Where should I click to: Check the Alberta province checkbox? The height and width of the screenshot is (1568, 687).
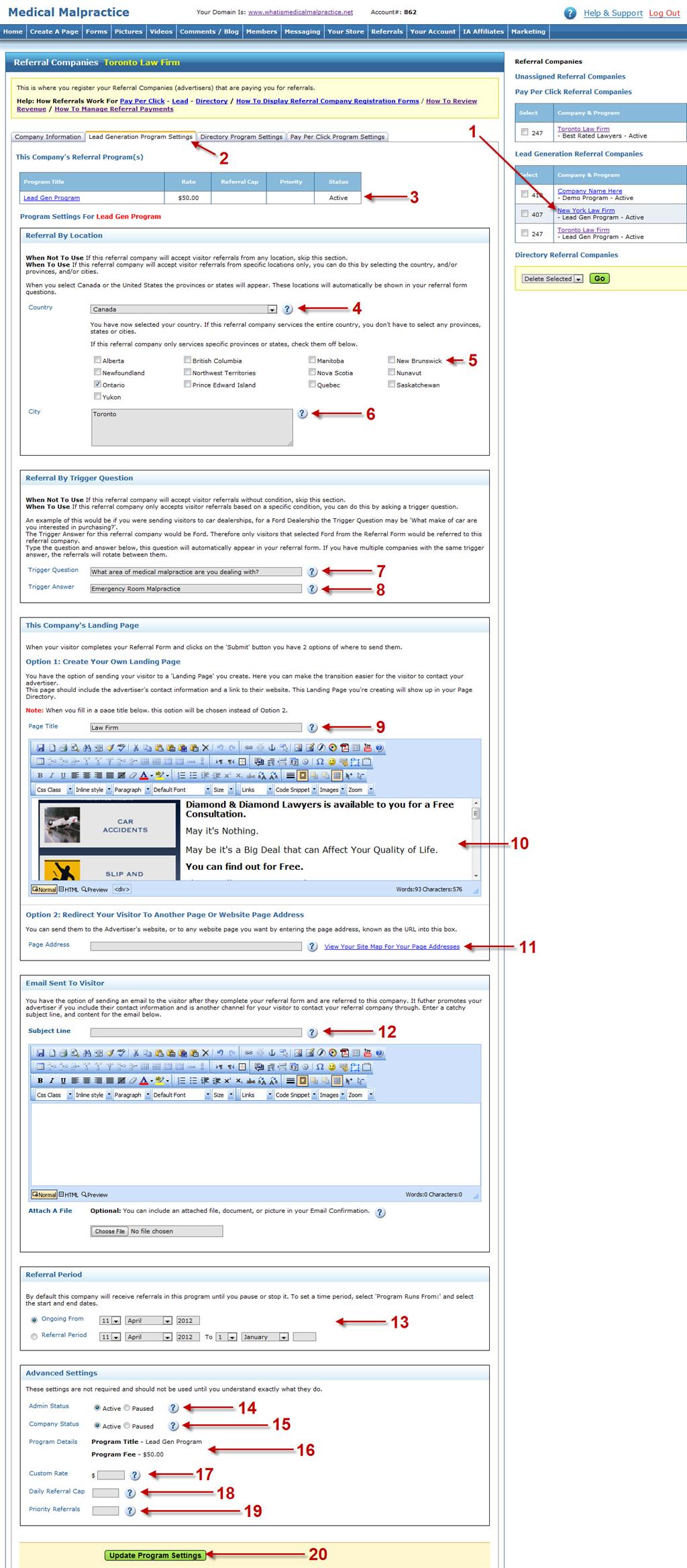coord(98,360)
